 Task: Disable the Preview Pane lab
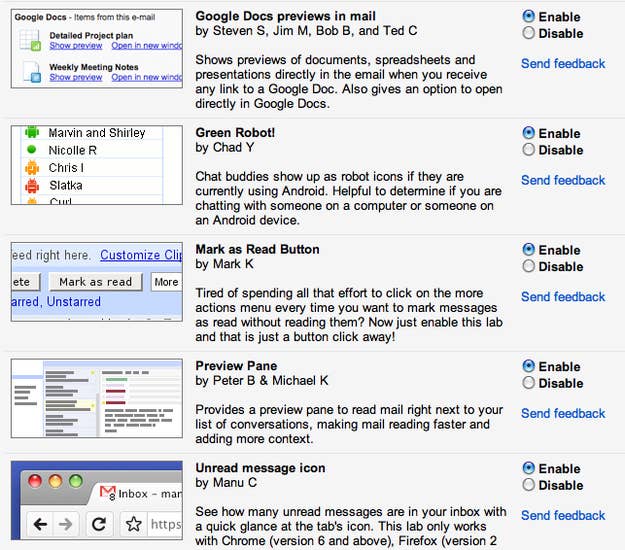click(529, 383)
